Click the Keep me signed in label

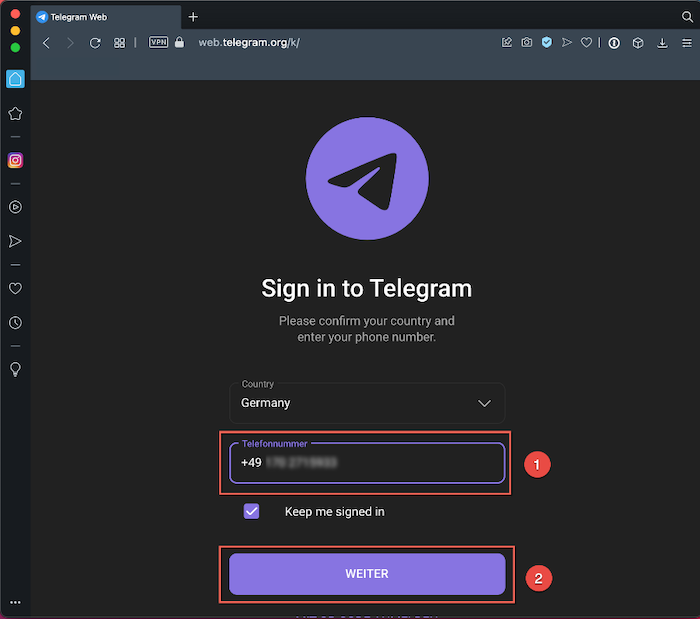coord(334,511)
